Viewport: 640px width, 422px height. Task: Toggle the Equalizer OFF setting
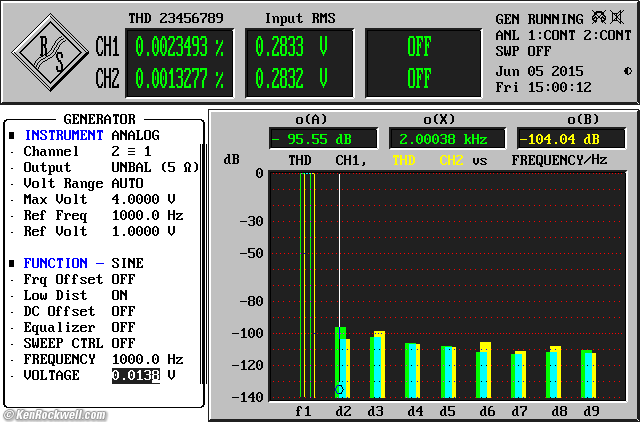coord(123,327)
